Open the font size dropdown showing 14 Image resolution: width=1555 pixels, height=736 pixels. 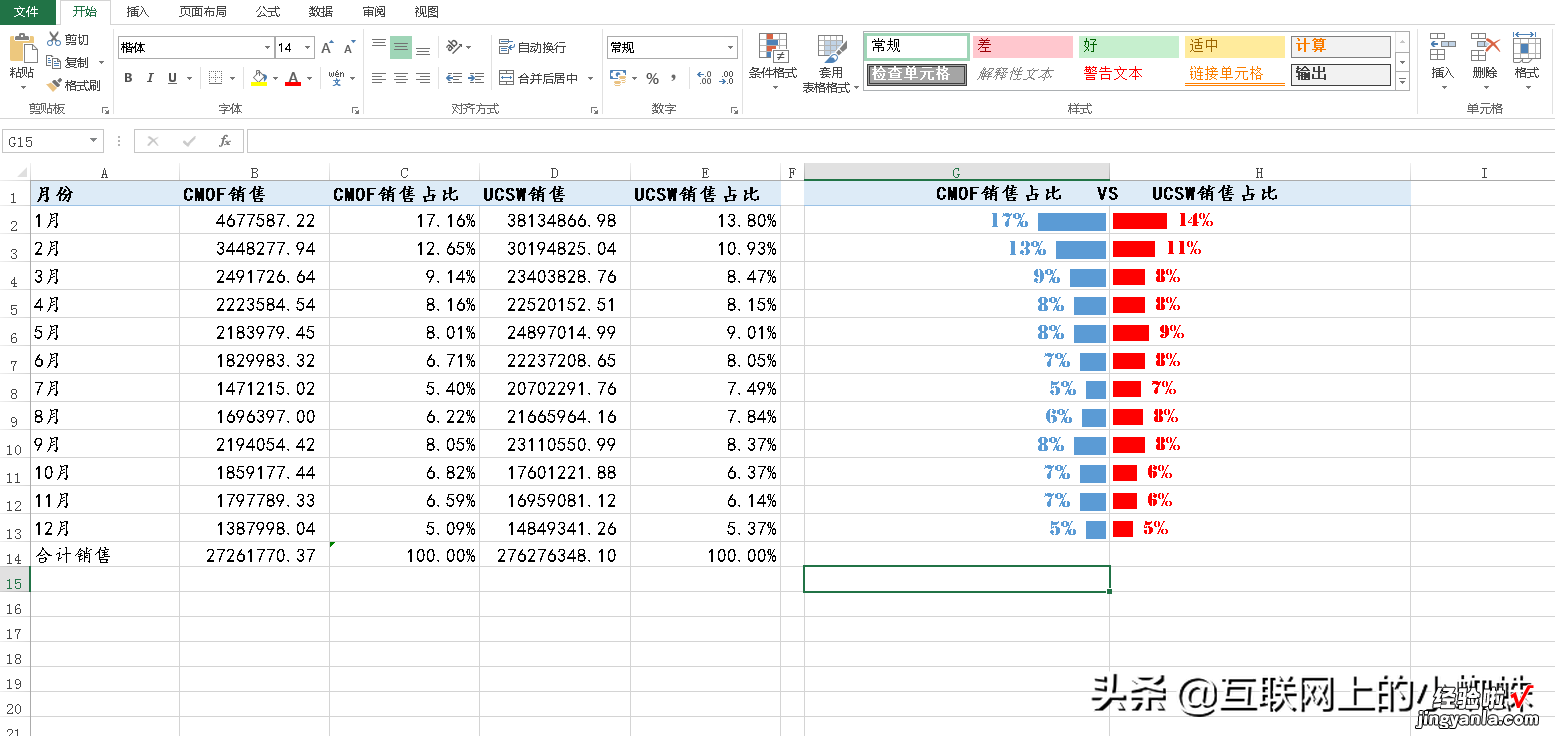(308, 47)
